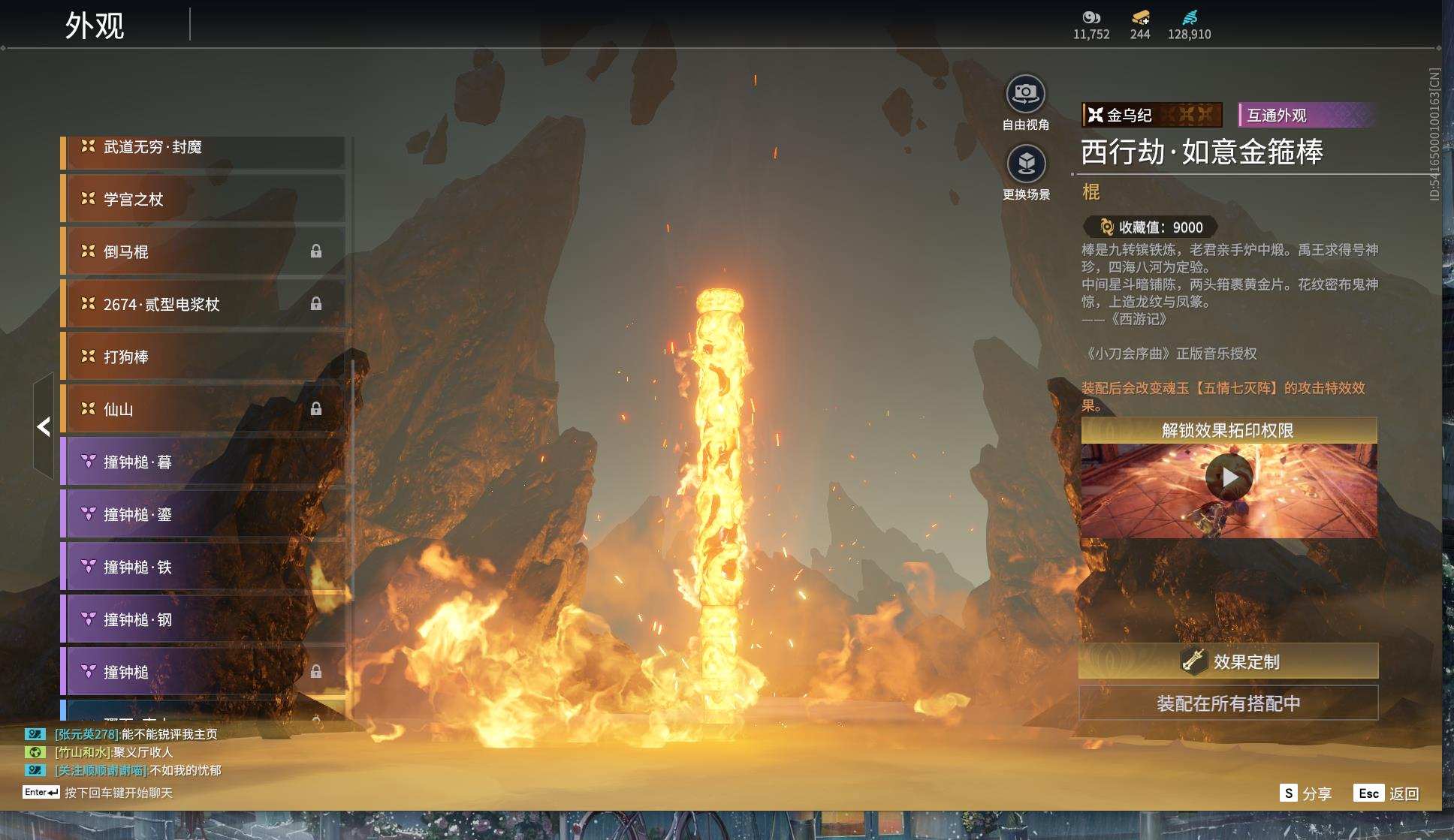
Task: Click player name 竹山和水 in chat
Action: click(83, 752)
